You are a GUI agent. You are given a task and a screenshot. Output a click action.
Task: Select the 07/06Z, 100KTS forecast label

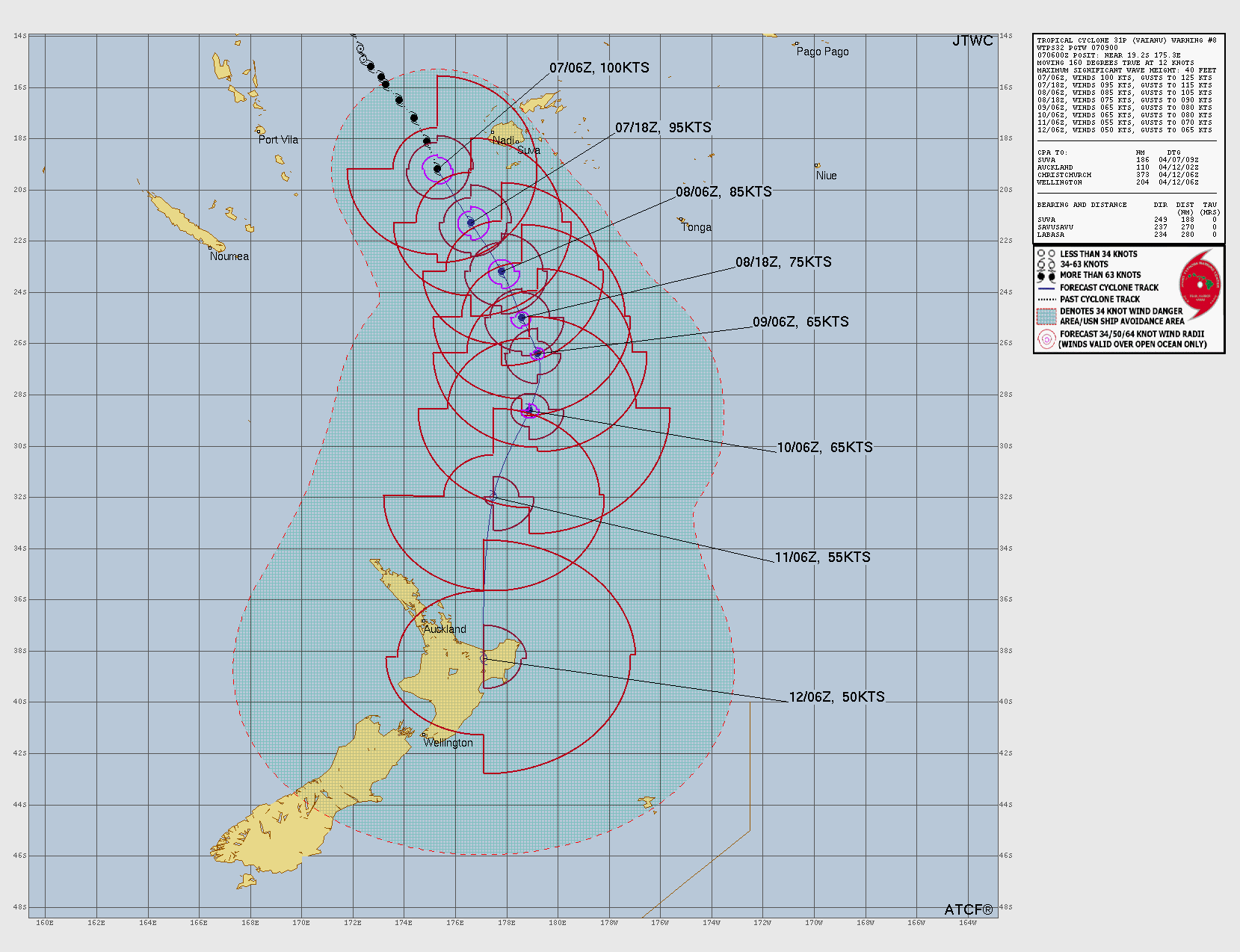pyautogui.click(x=599, y=68)
